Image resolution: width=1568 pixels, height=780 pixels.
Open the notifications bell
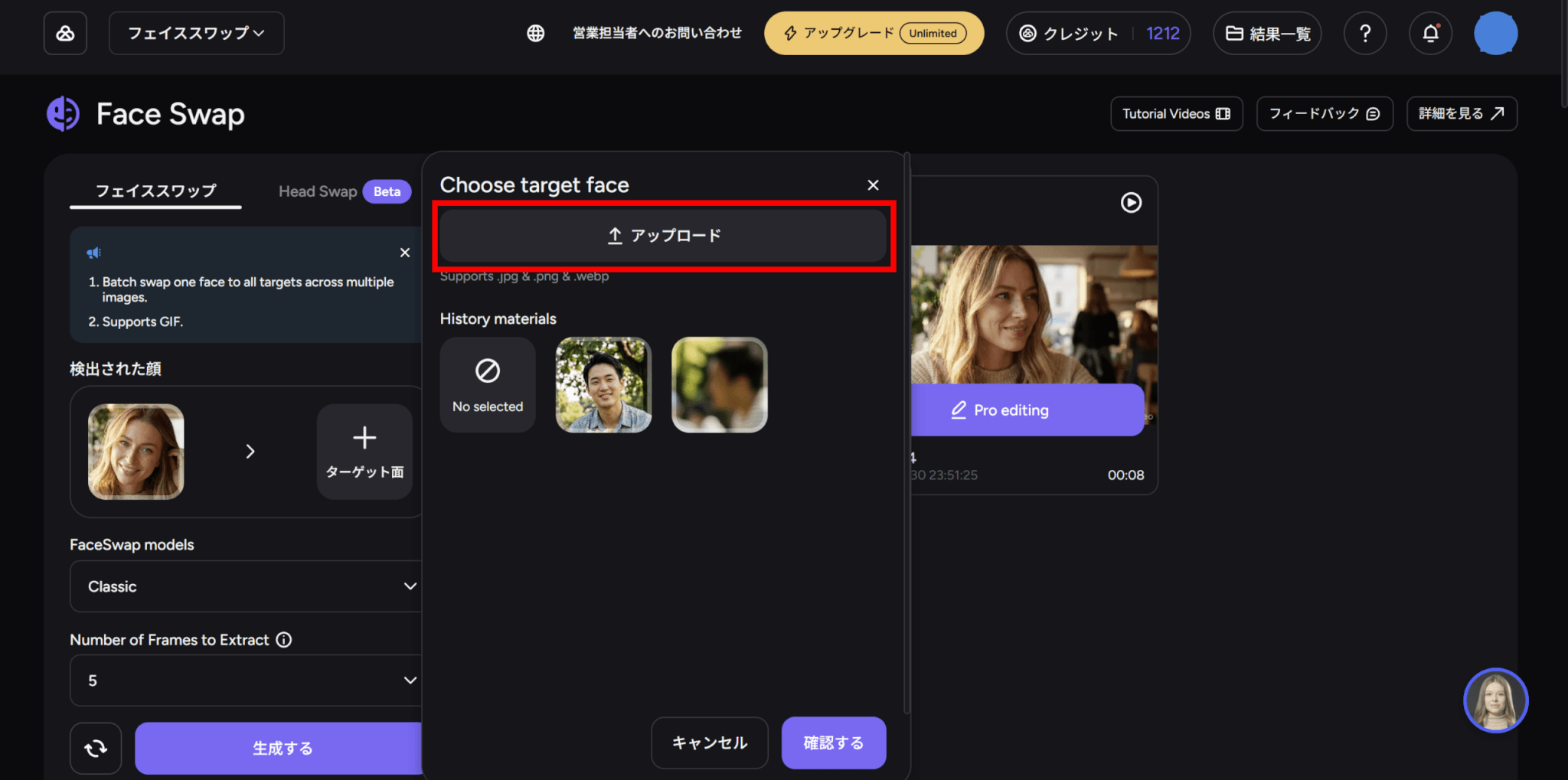pos(1430,33)
